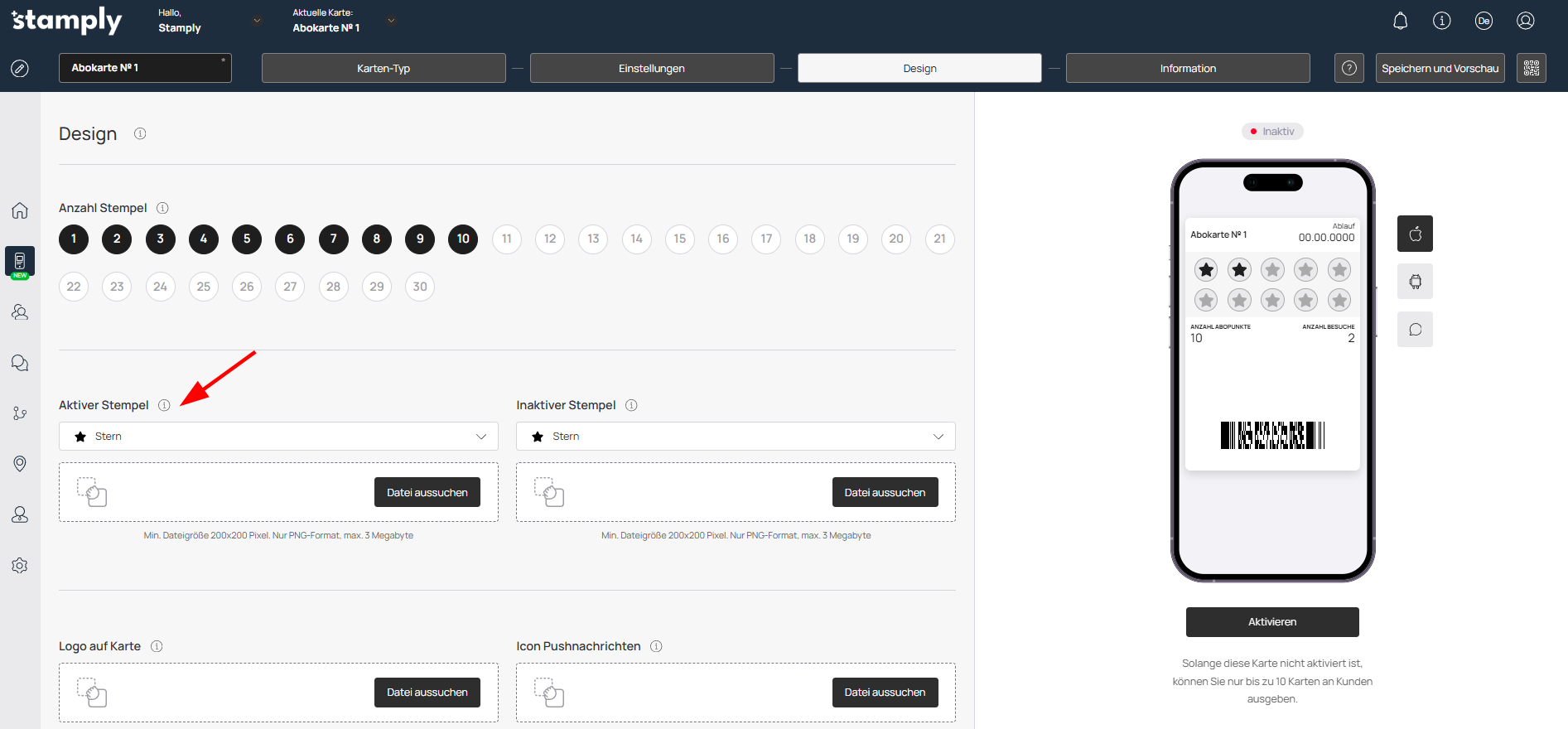Switch preview to Android device view

[x=1415, y=282]
